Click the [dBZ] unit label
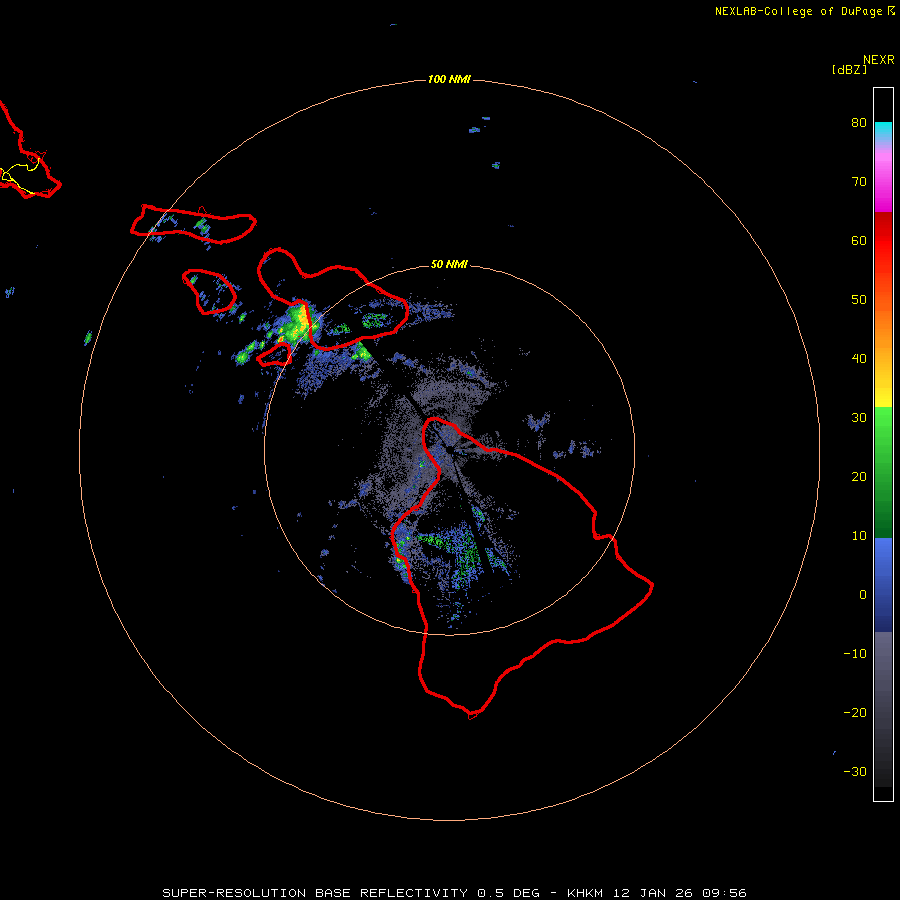 (x=849, y=69)
